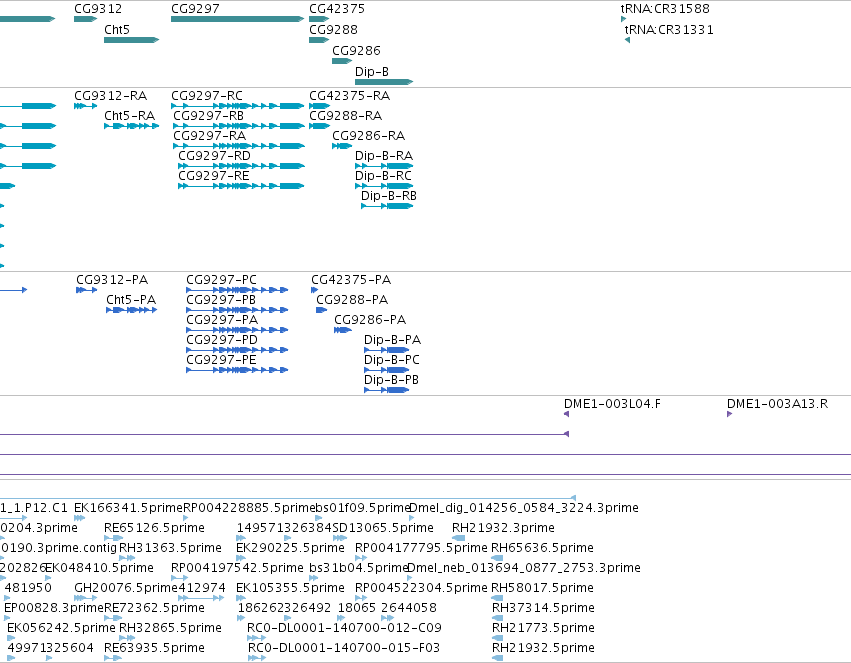Screen dimensions: 851x663
Task: Click transcript CG9297-RA
Action: 209,136
